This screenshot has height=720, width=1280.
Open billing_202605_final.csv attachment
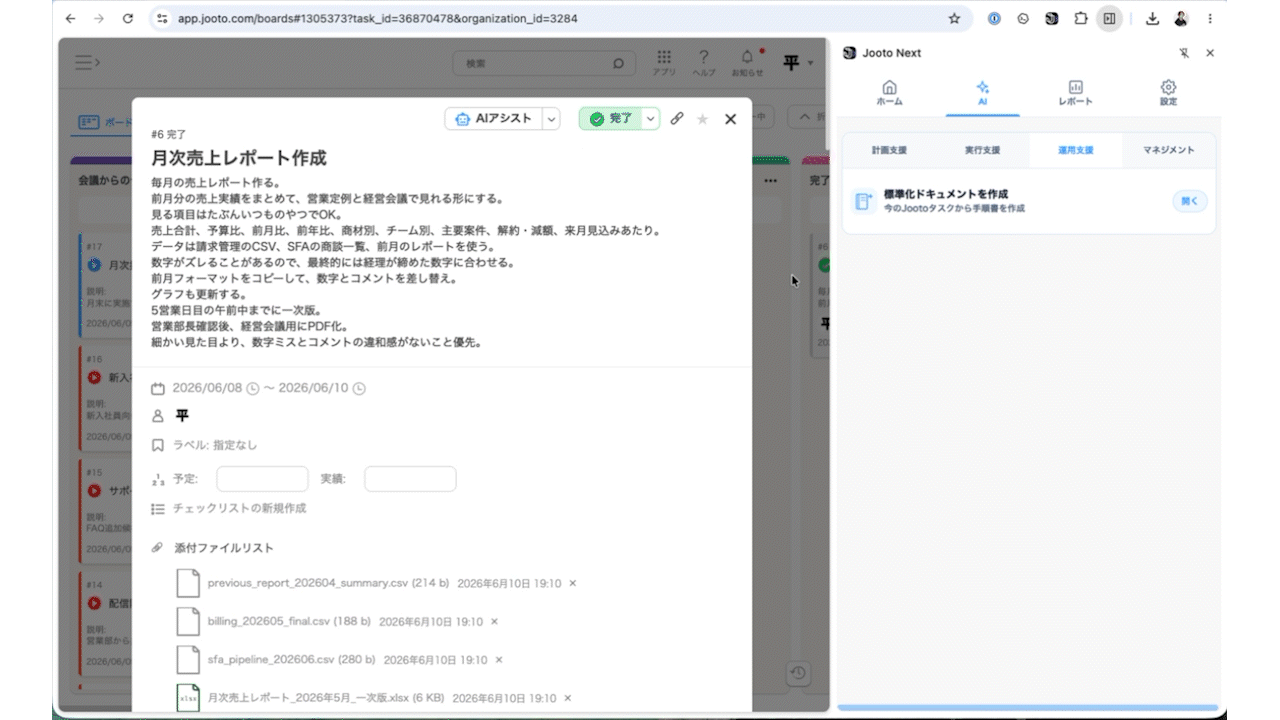pos(288,621)
